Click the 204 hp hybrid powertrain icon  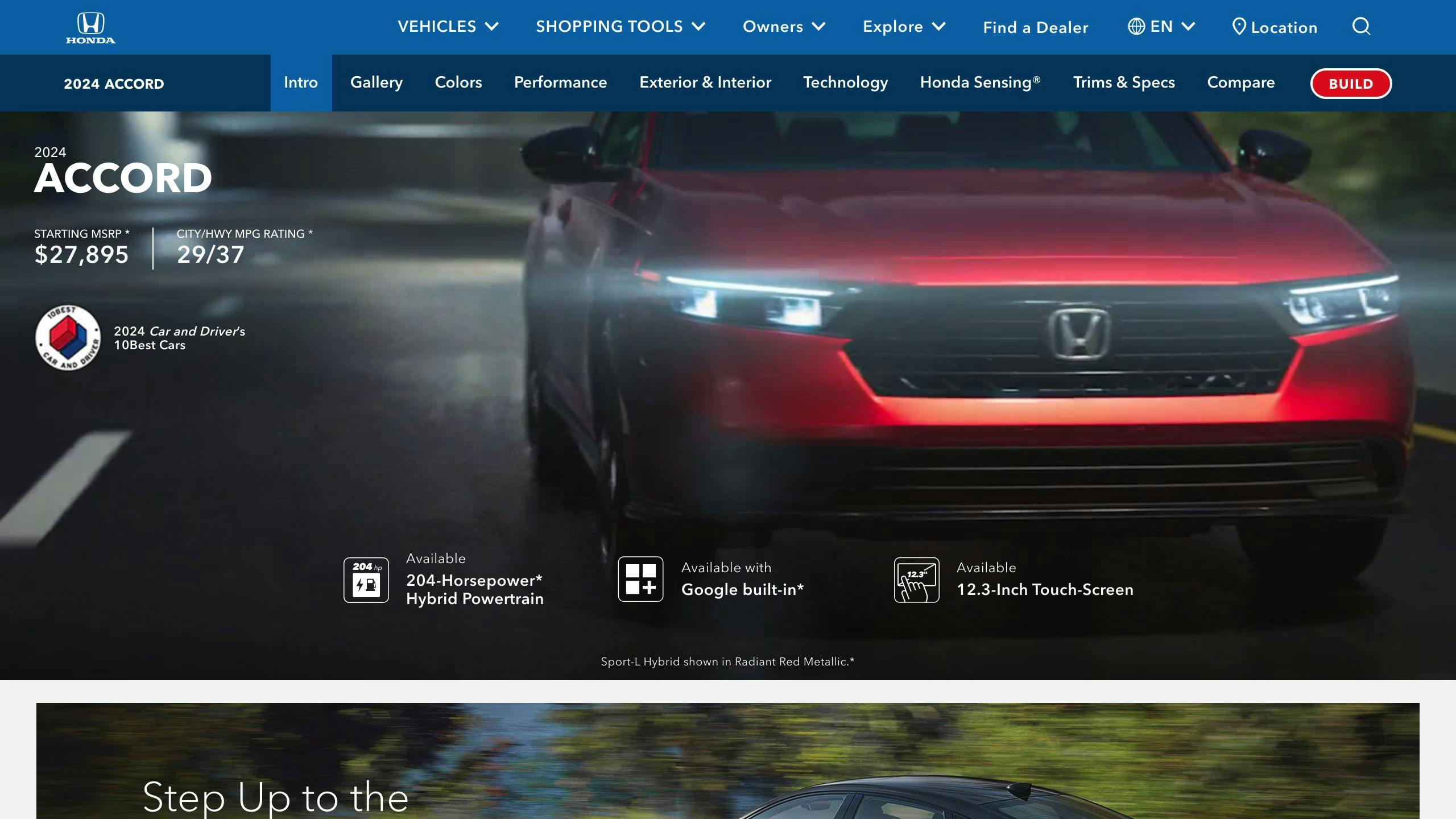click(x=366, y=580)
